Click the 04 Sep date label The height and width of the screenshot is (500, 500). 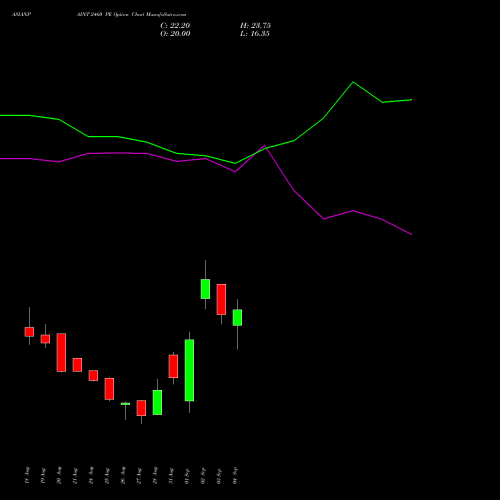pos(235,475)
